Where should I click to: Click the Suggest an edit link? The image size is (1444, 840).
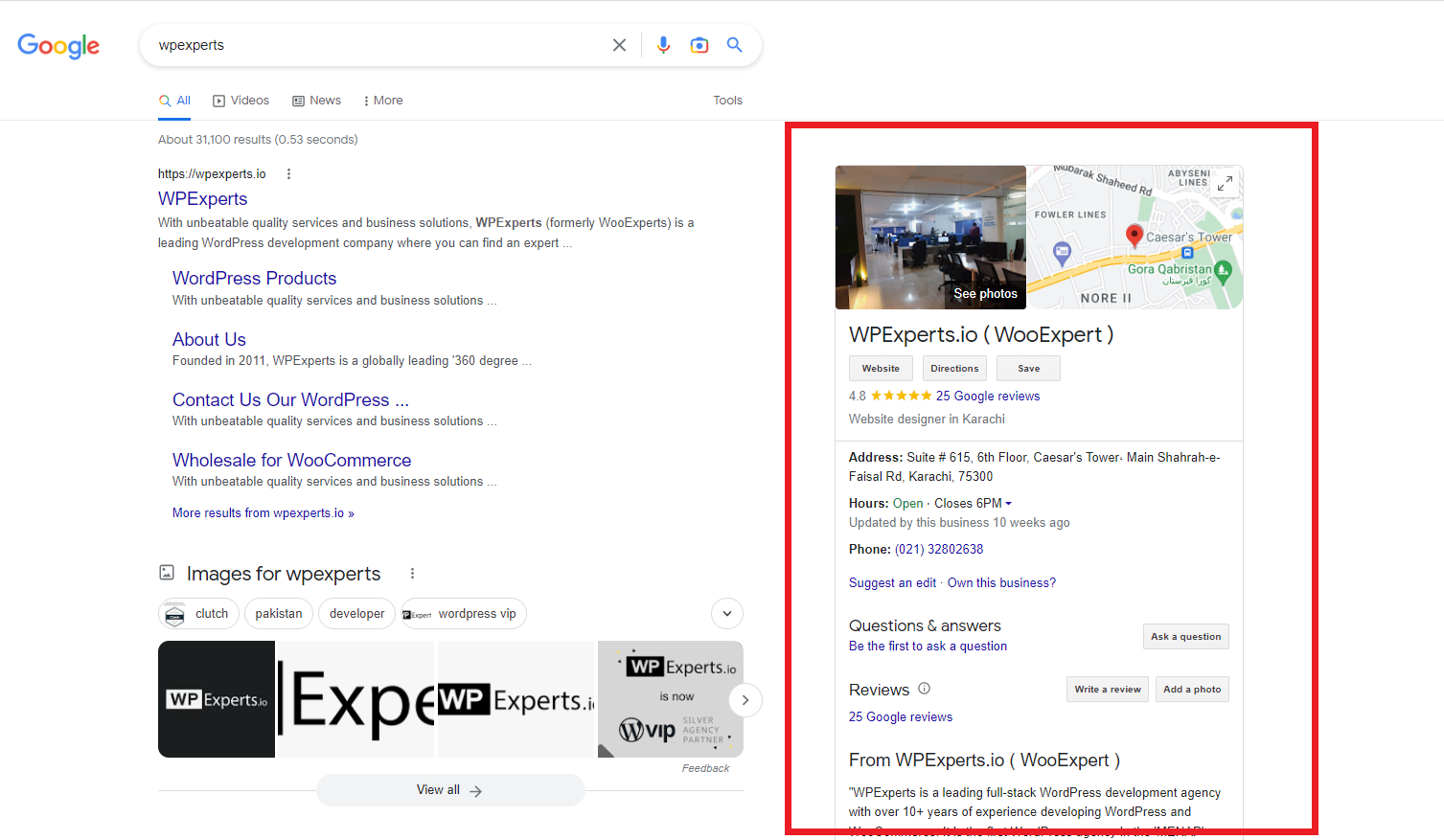tap(892, 582)
